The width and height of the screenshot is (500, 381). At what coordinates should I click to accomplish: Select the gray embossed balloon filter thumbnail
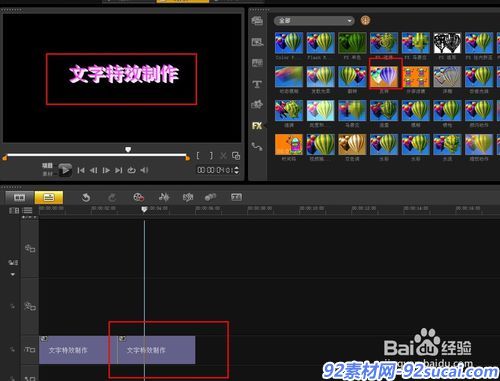coord(447,76)
